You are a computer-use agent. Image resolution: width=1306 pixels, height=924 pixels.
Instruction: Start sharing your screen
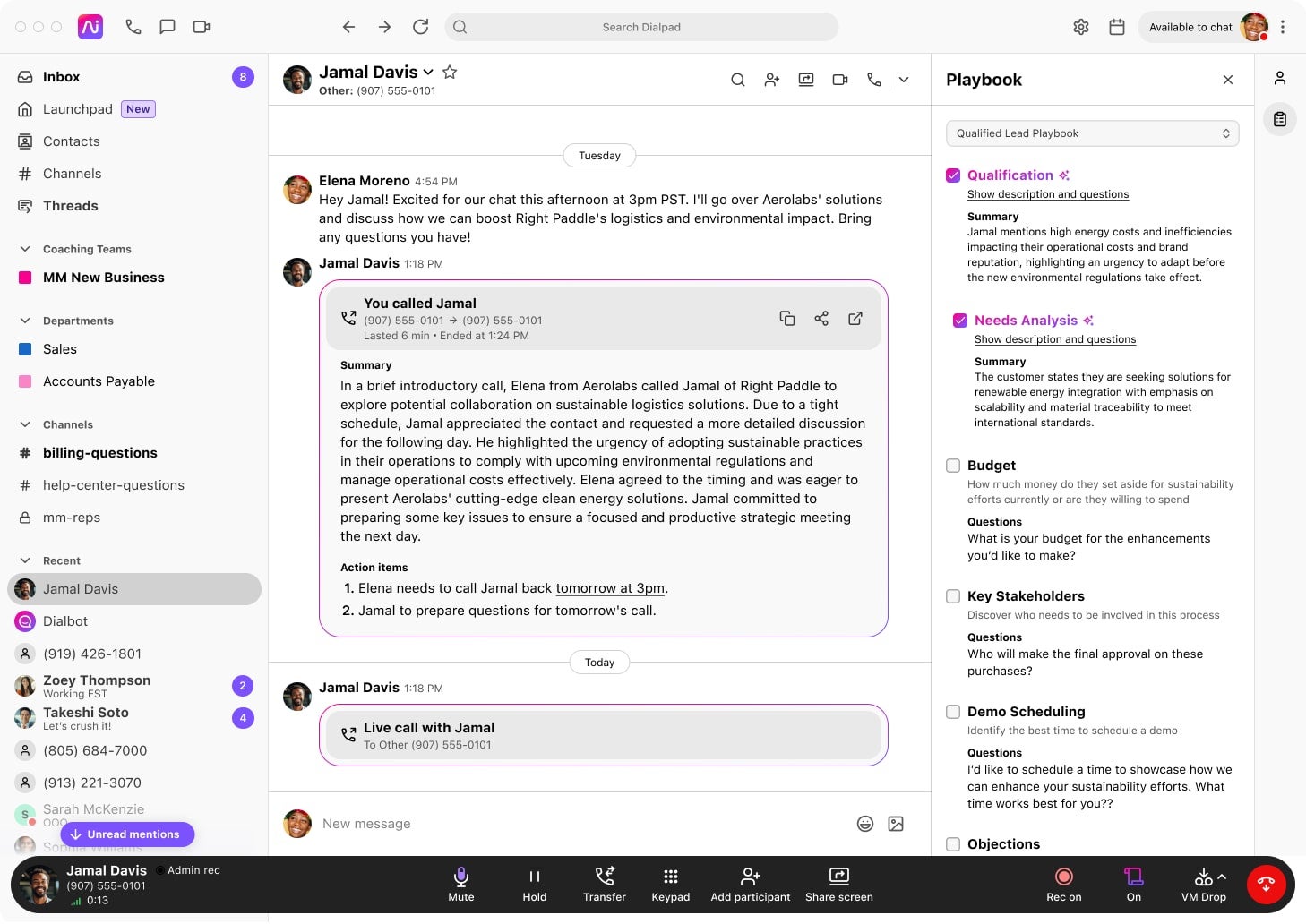[838, 884]
